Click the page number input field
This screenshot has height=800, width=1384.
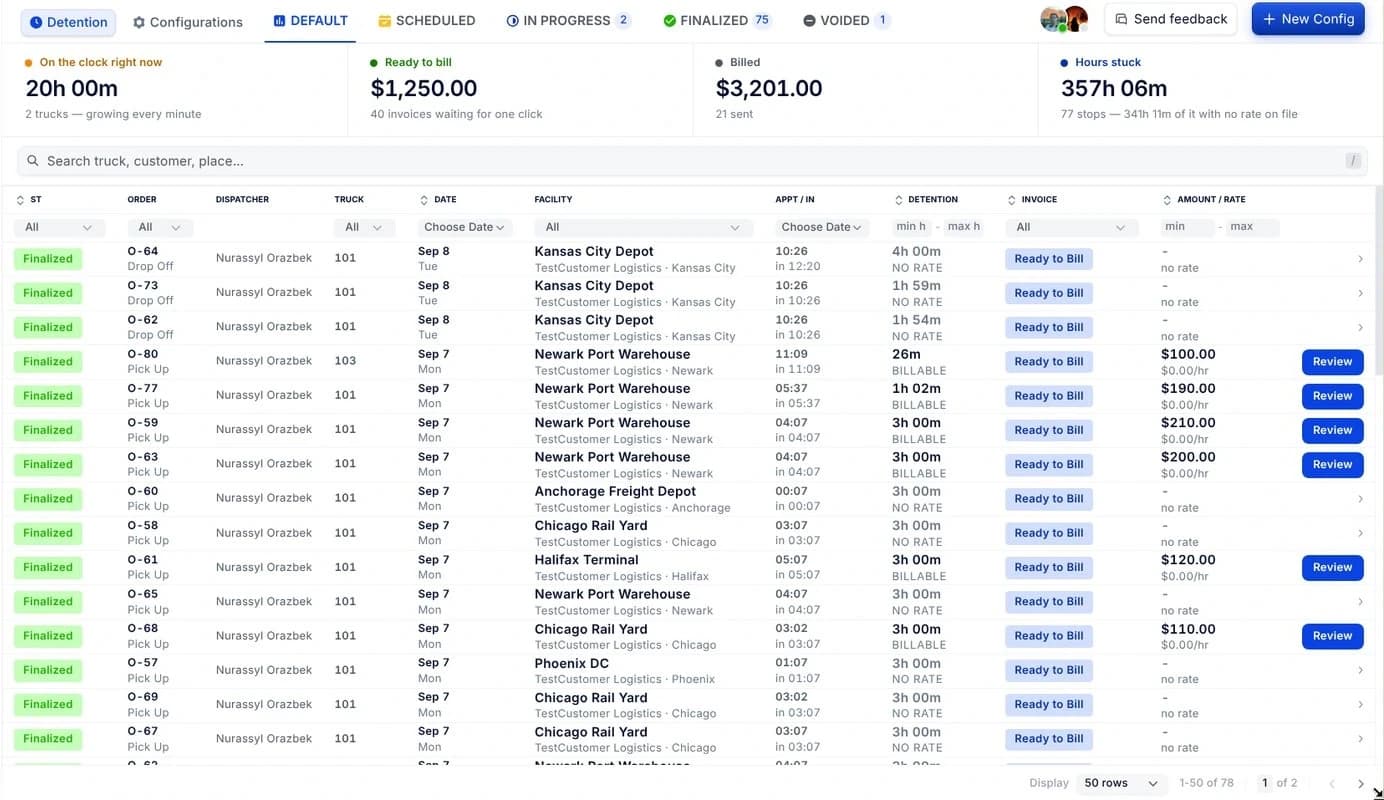coord(1265,783)
